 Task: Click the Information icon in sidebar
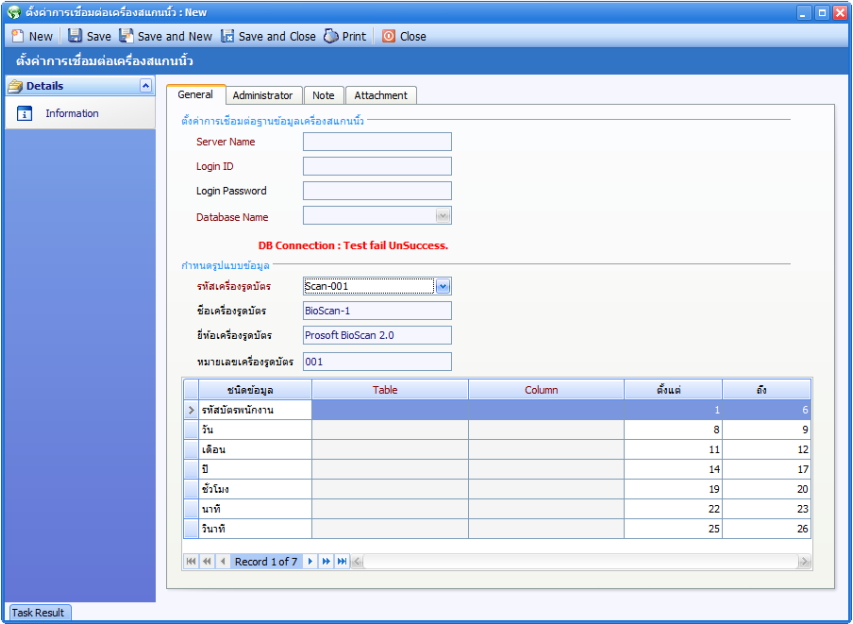point(24,113)
